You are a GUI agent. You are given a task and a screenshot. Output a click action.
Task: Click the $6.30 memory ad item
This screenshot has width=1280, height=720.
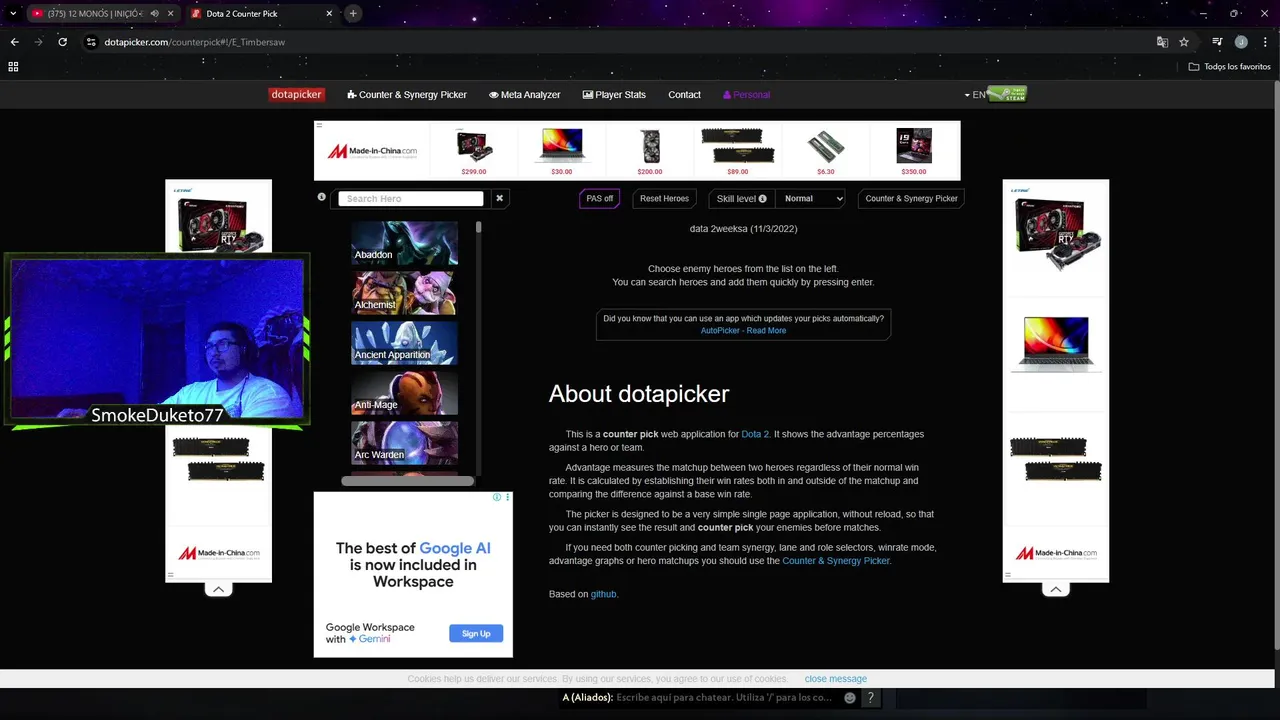pos(826,151)
